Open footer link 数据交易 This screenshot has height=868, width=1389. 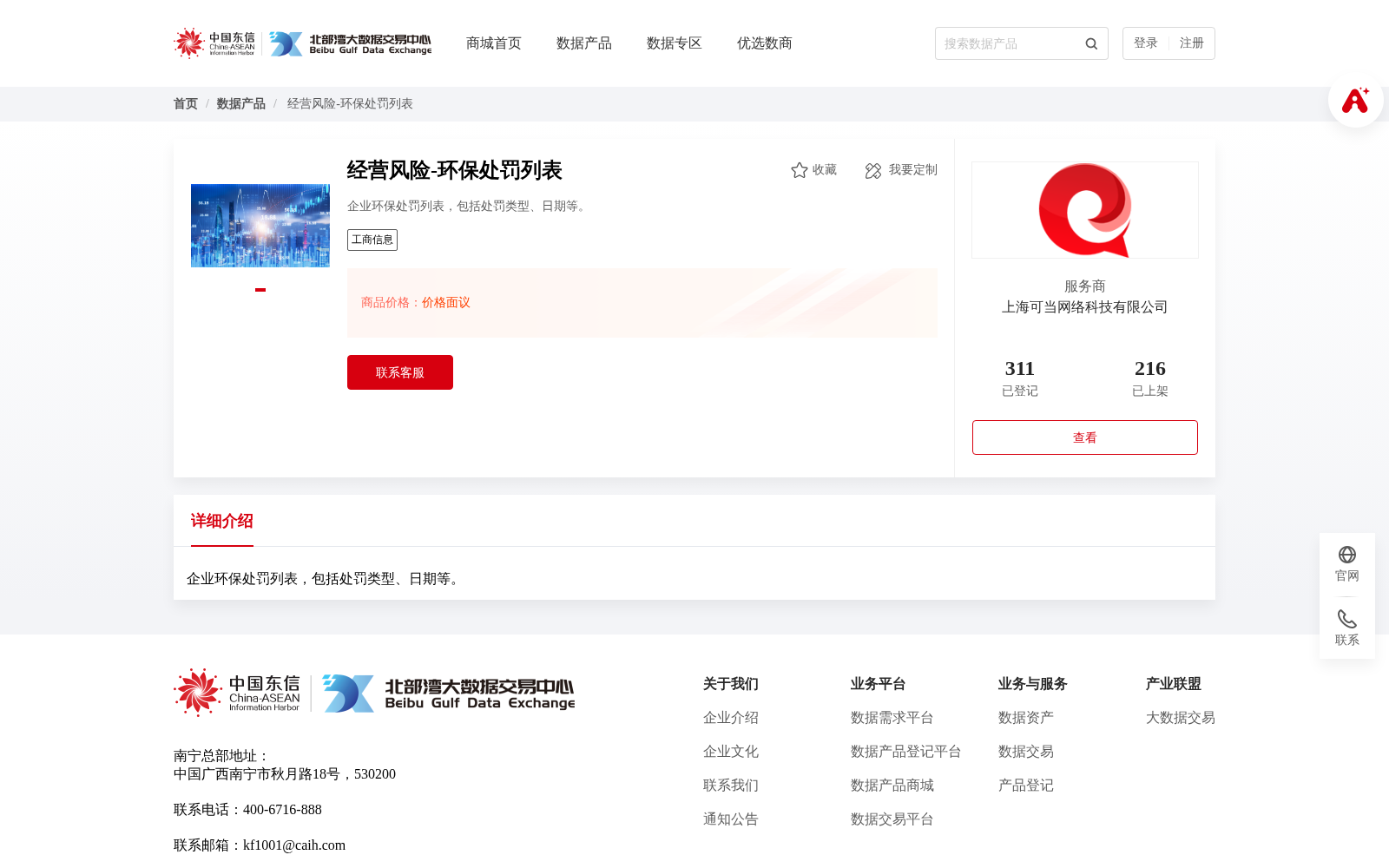tap(1026, 752)
